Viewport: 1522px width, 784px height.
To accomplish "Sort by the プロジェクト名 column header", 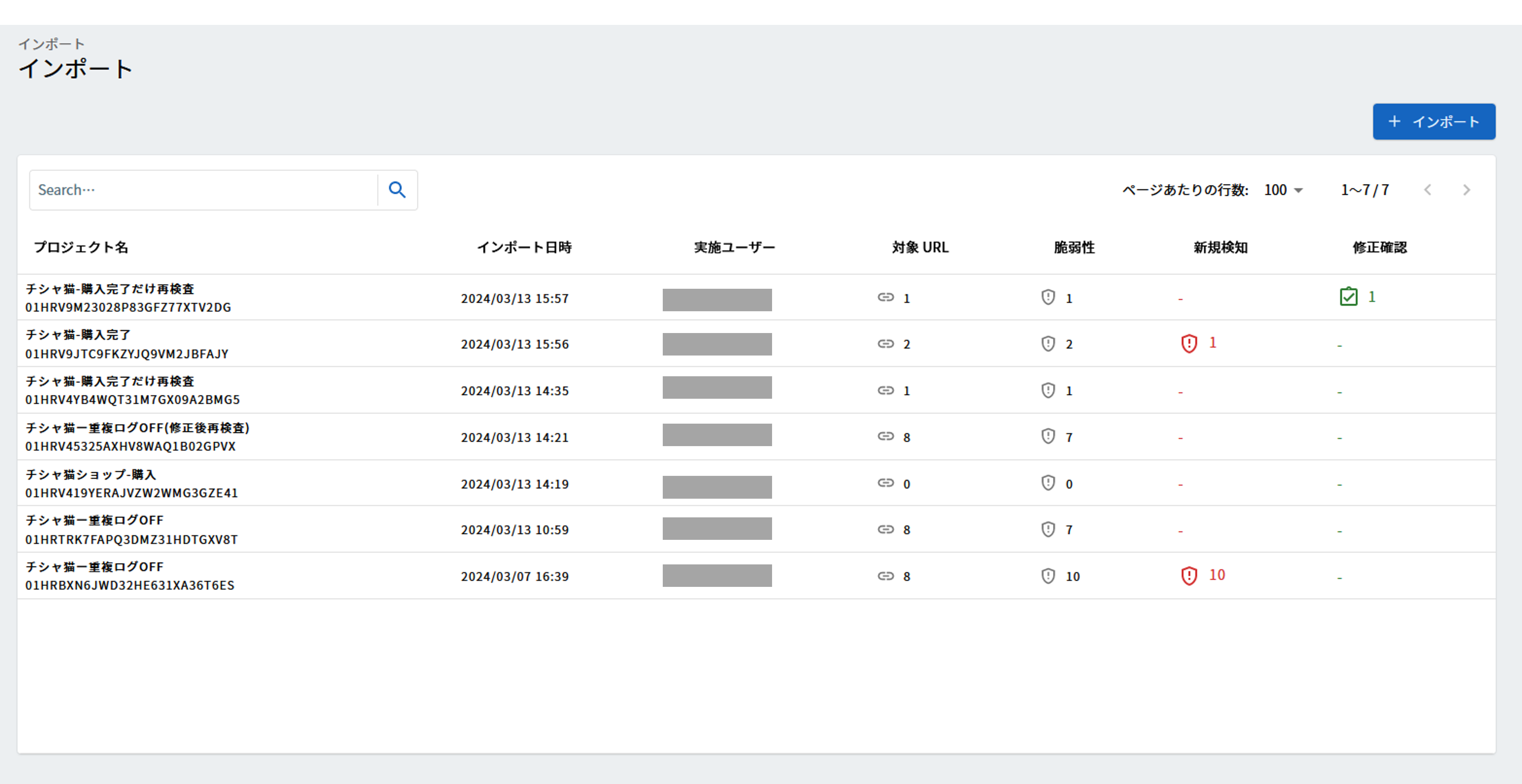I will click(x=82, y=248).
